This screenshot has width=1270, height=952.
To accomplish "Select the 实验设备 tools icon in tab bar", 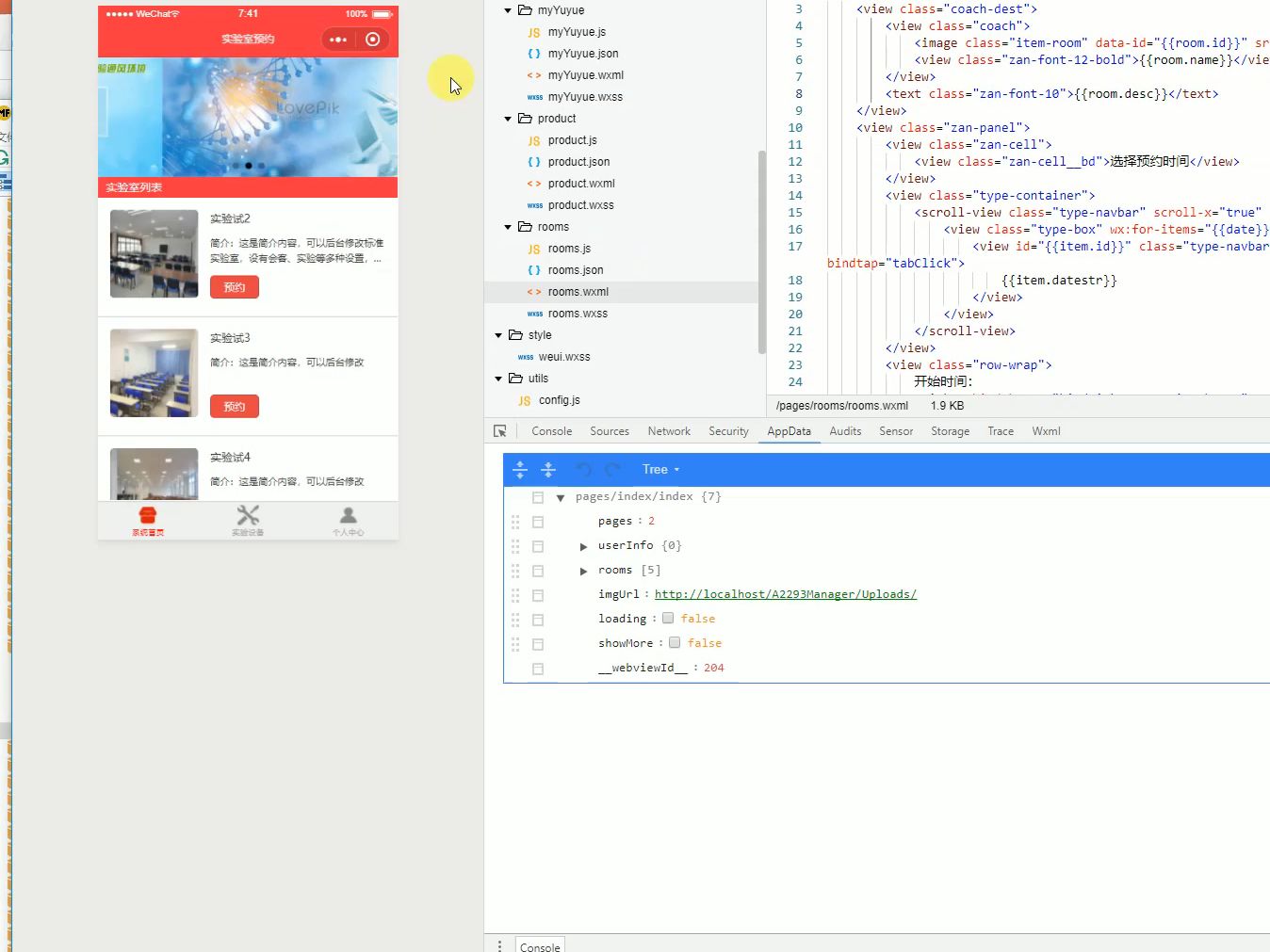I will click(247, 514).
